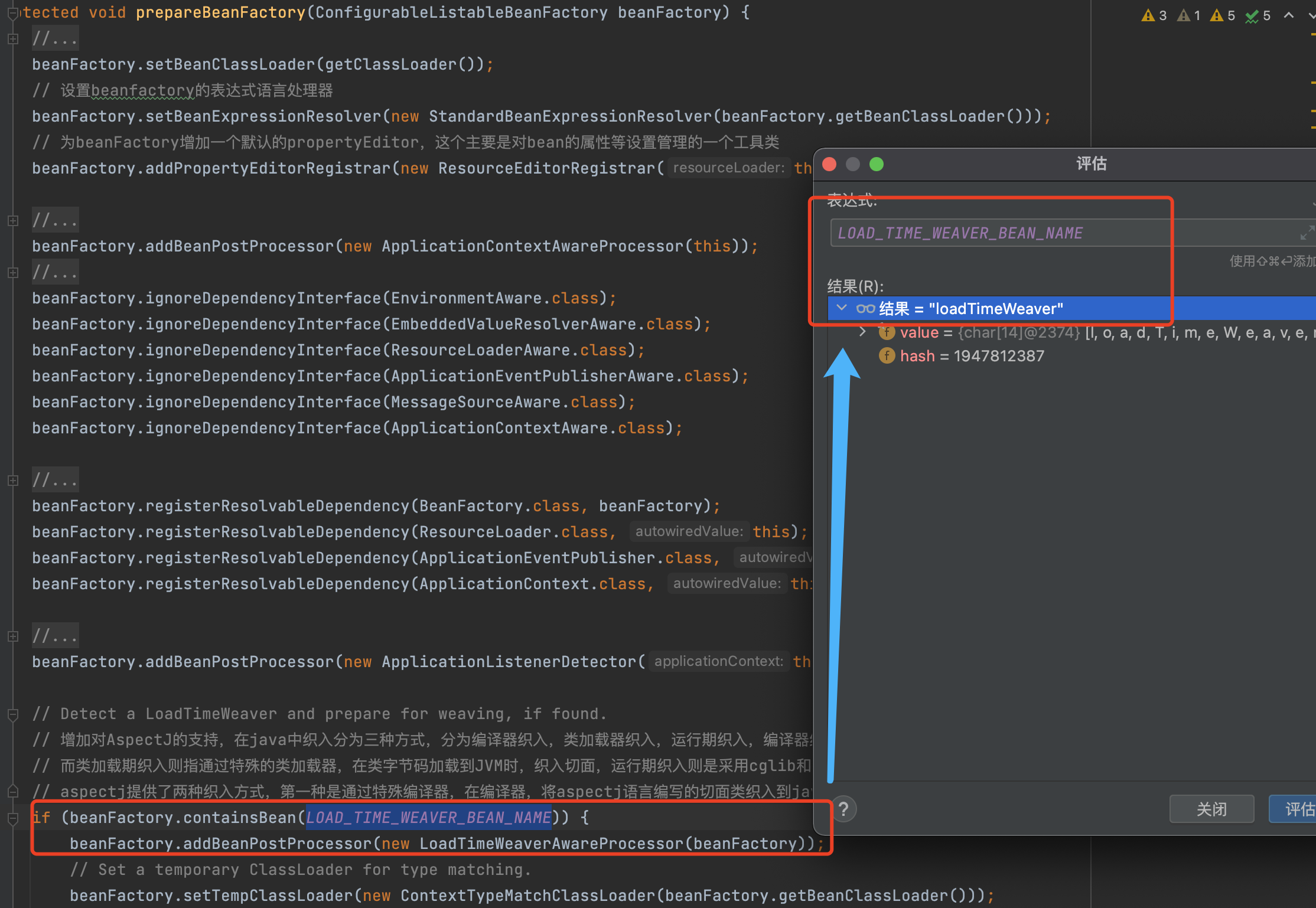Expand gutter plus icon above ApplicationListenerDetector line
1316x908 pixels.
pyautogui.click(x=13, y=636)
